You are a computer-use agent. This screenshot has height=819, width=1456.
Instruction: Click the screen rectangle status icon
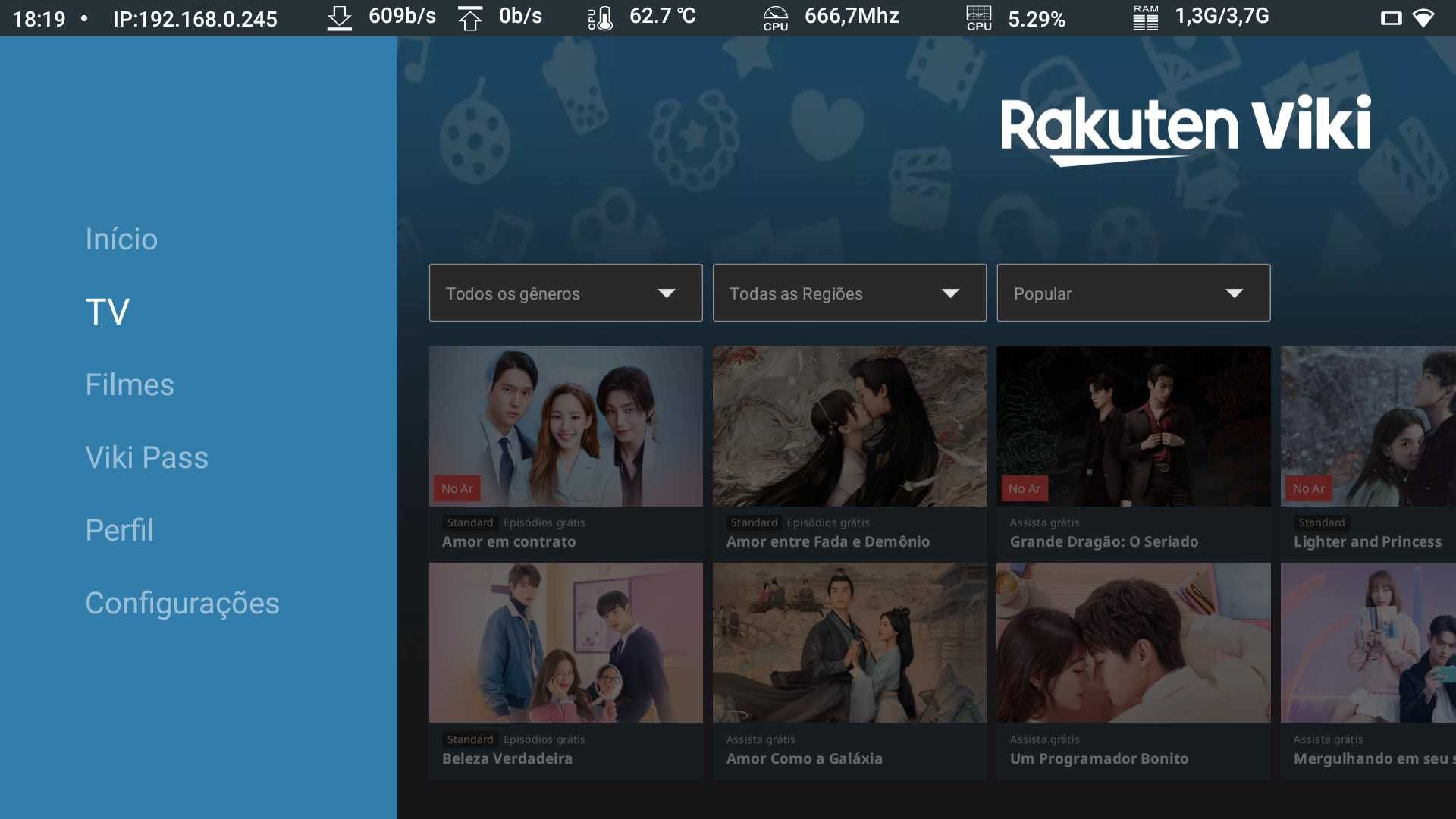click(1391, 18)
